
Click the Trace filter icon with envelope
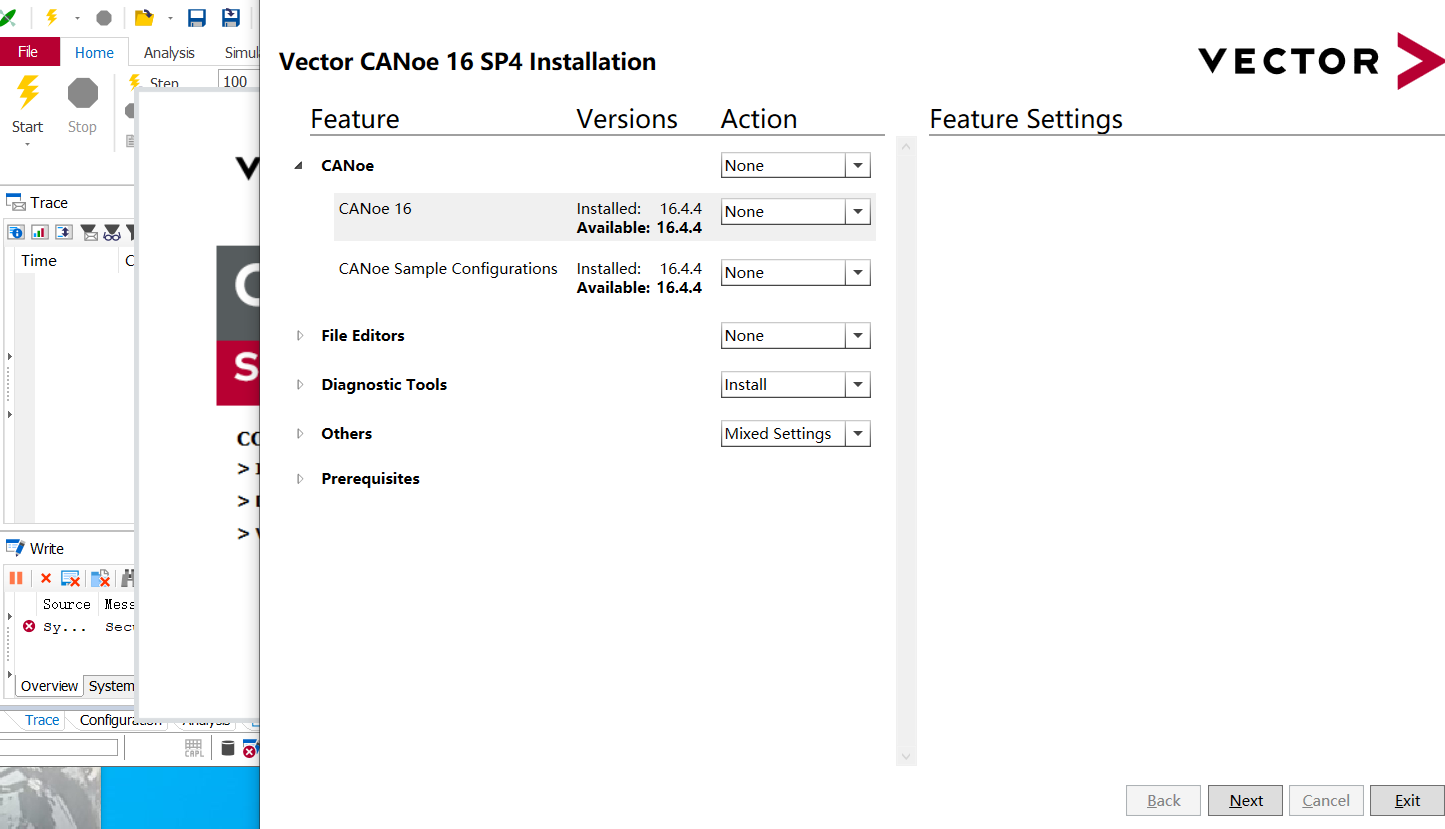click(90, 232)
